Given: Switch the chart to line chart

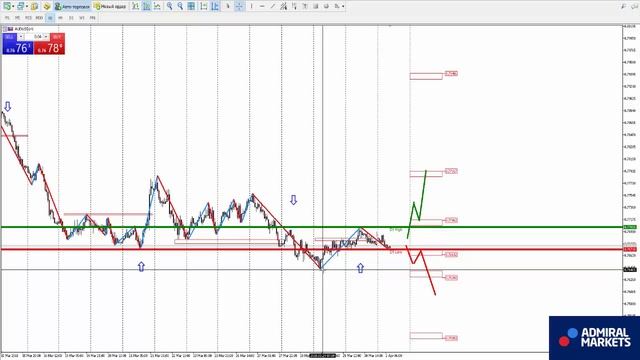Looking at the screenshot, I should 157,6.
